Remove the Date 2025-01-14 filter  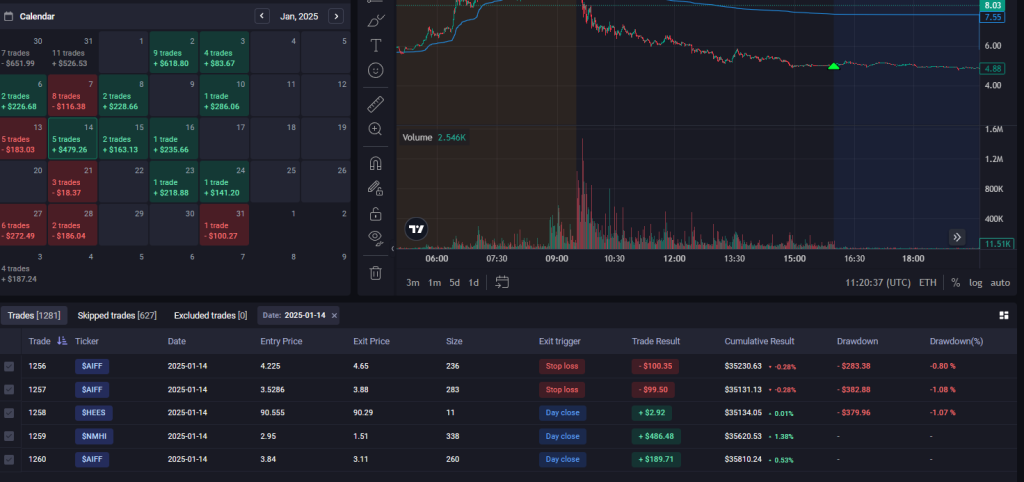pos(334,315)
